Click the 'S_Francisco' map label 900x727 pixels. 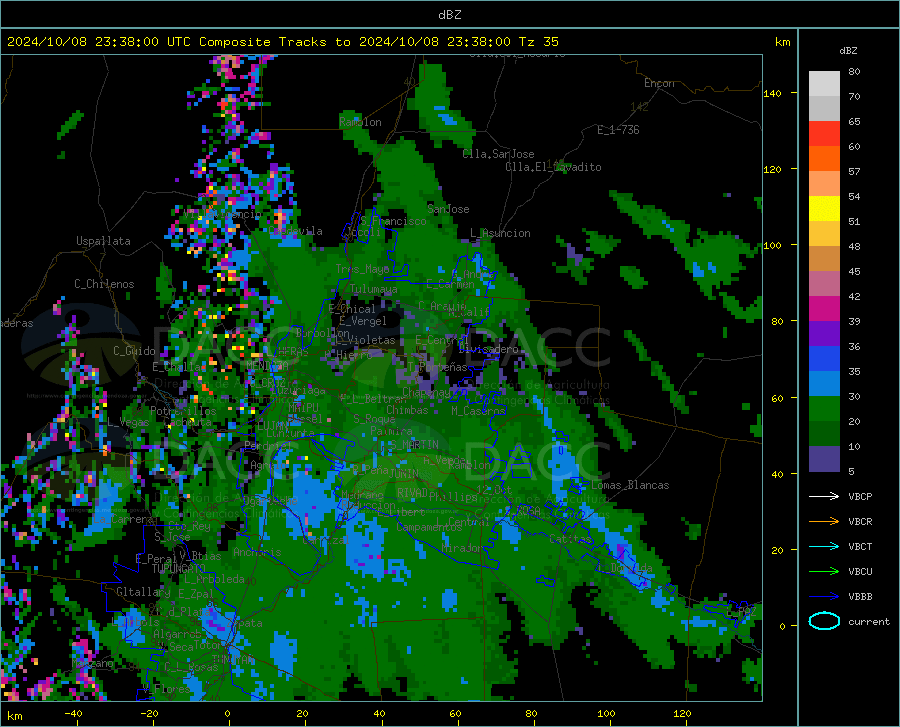[x=393, y=221]
